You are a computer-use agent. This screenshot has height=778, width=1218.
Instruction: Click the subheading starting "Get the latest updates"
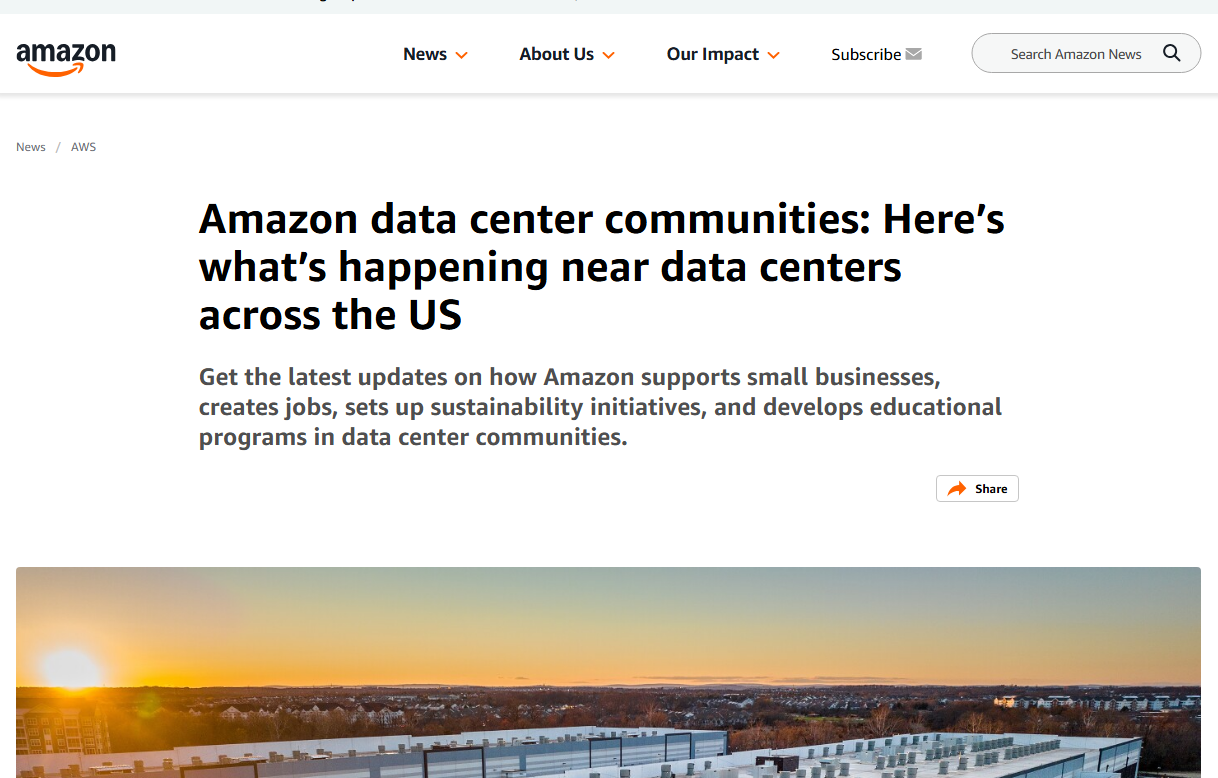(600, 407)
